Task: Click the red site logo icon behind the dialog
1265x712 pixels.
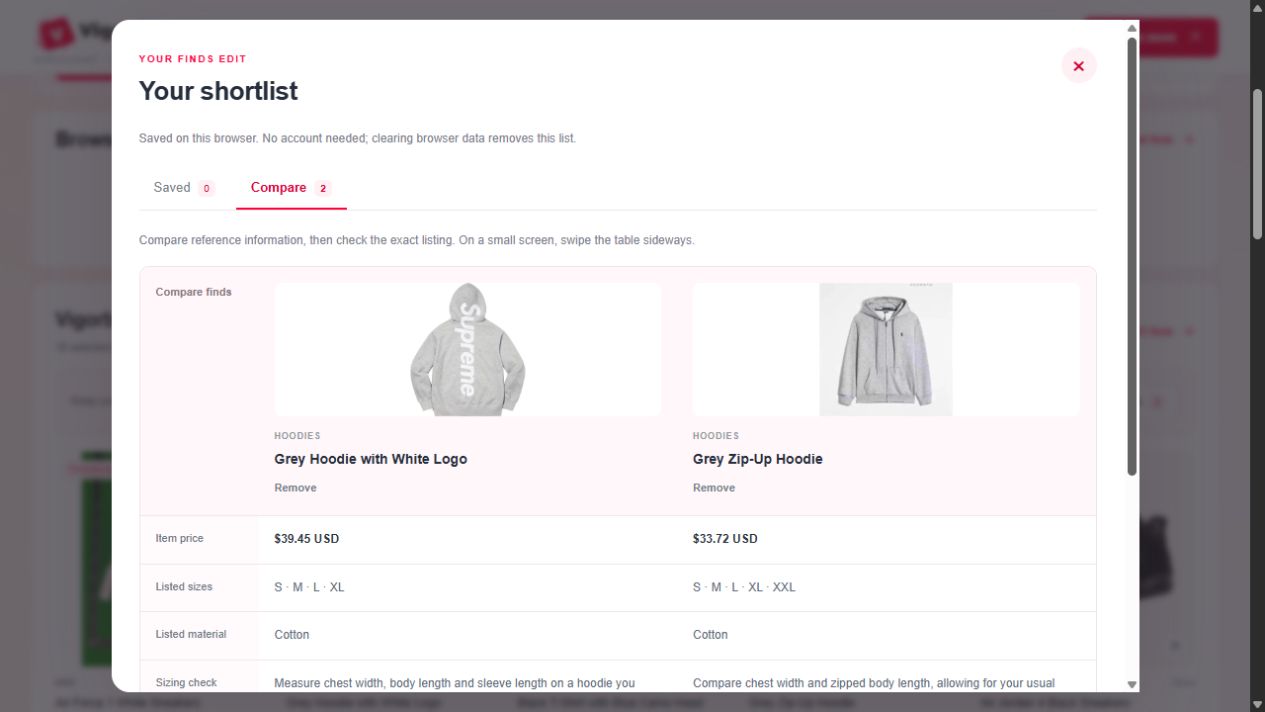Action: tap(55, 34)
